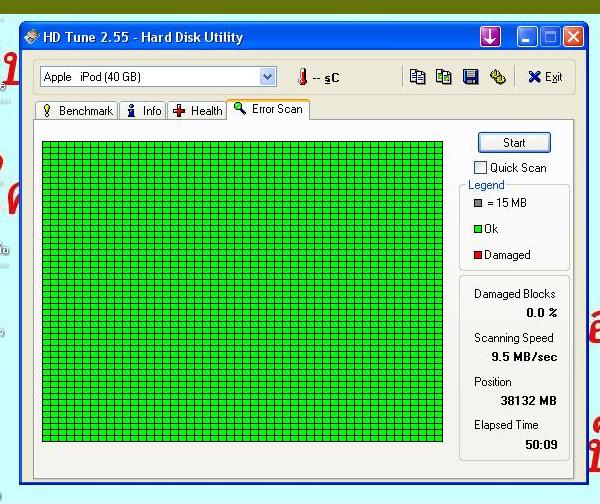Click the Exit button with X icon
Screen dimensions: 600x504
point(545,77)
